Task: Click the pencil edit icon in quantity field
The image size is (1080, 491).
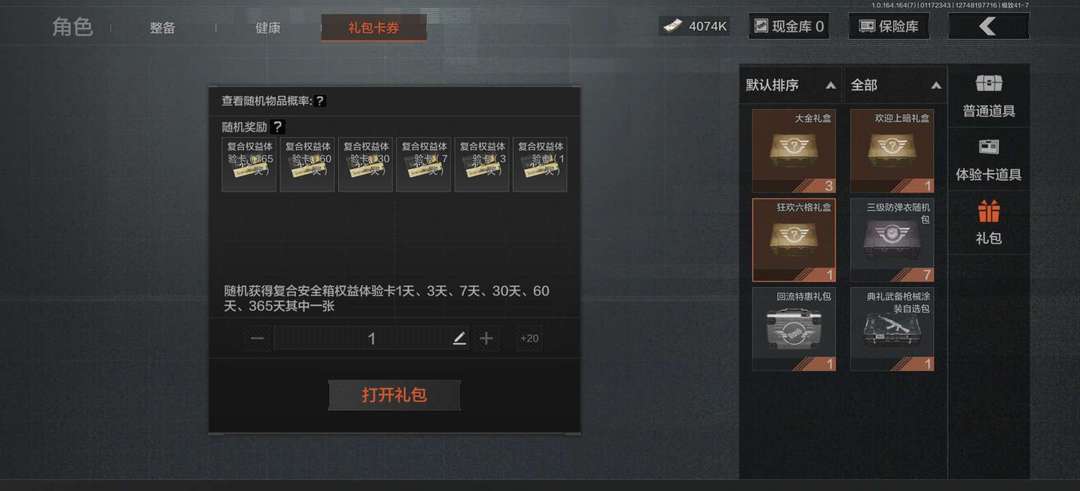Action: [x=459, y=338]
